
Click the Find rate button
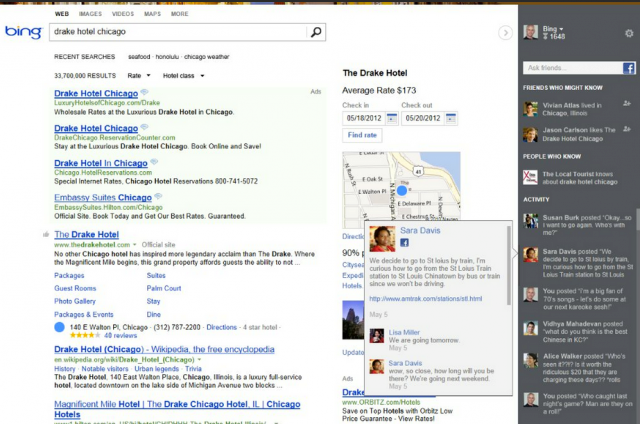tap(362, 135)
